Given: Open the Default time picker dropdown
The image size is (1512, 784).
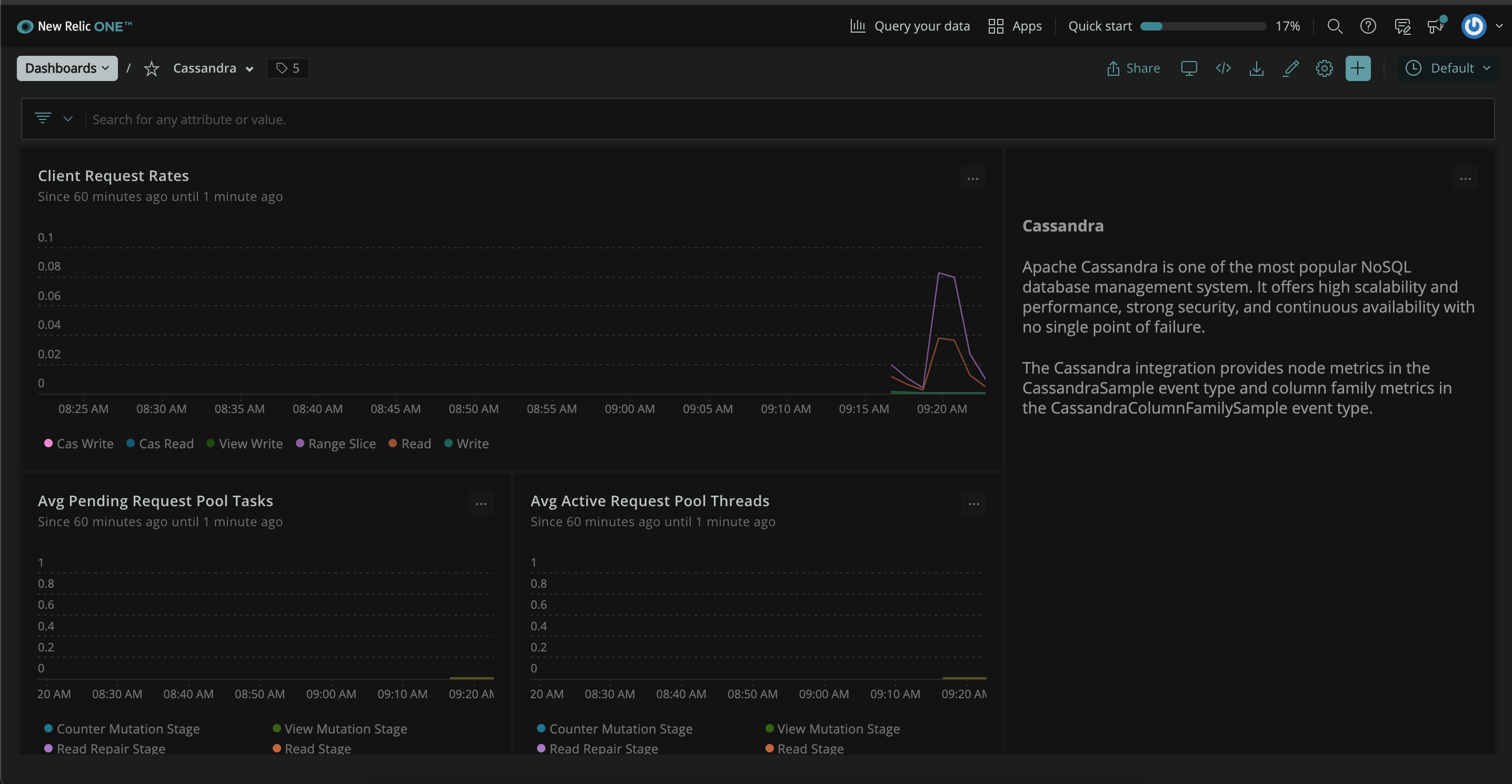Looking at the screenshot, I should [1447, 68].
